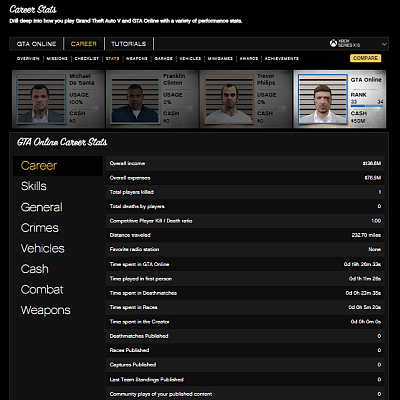Switch to the GTA ONLINE tab
This screenshot has height=400, width=400.
[36, 44]
